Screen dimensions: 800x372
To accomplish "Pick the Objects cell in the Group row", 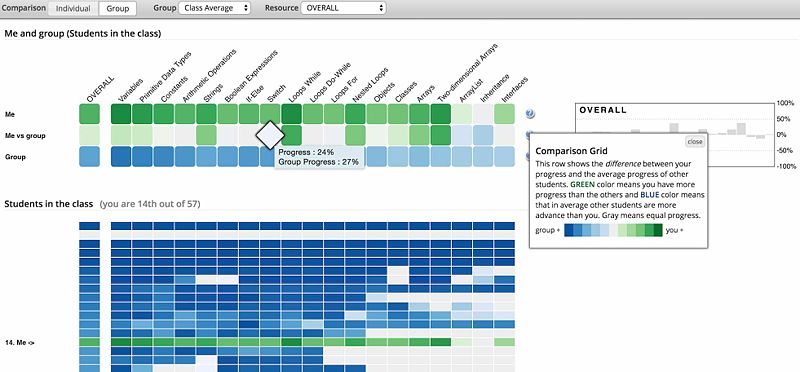I will coord(377,157).
